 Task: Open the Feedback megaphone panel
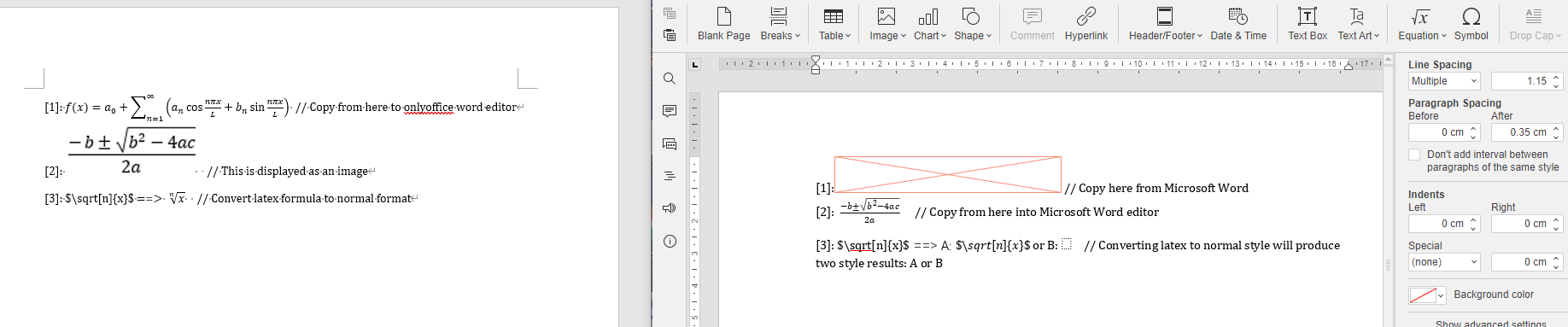click(x=670, y=208)
